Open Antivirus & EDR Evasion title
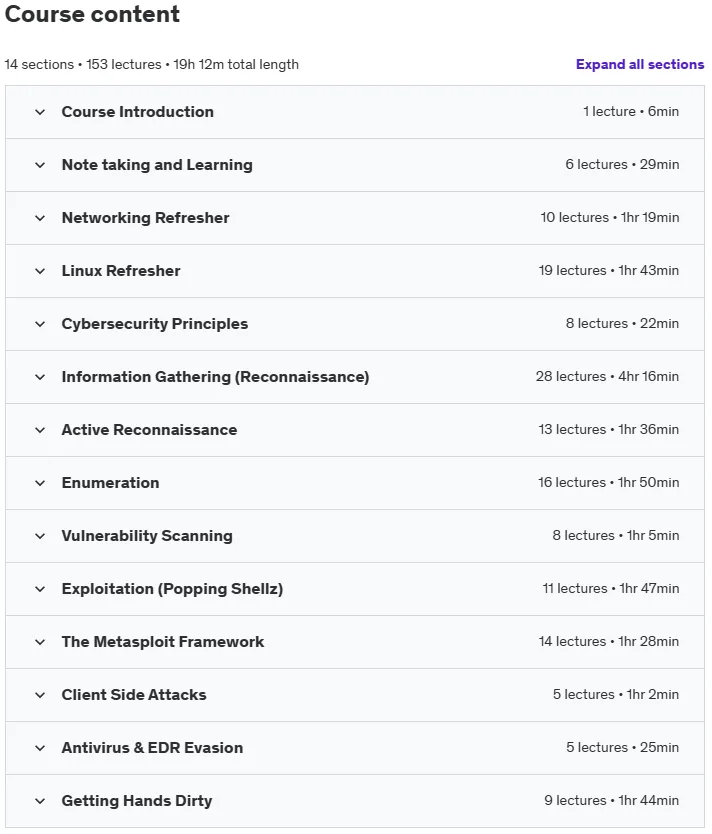The width and height of the screenshot is (712, 834). click(152, 748)
